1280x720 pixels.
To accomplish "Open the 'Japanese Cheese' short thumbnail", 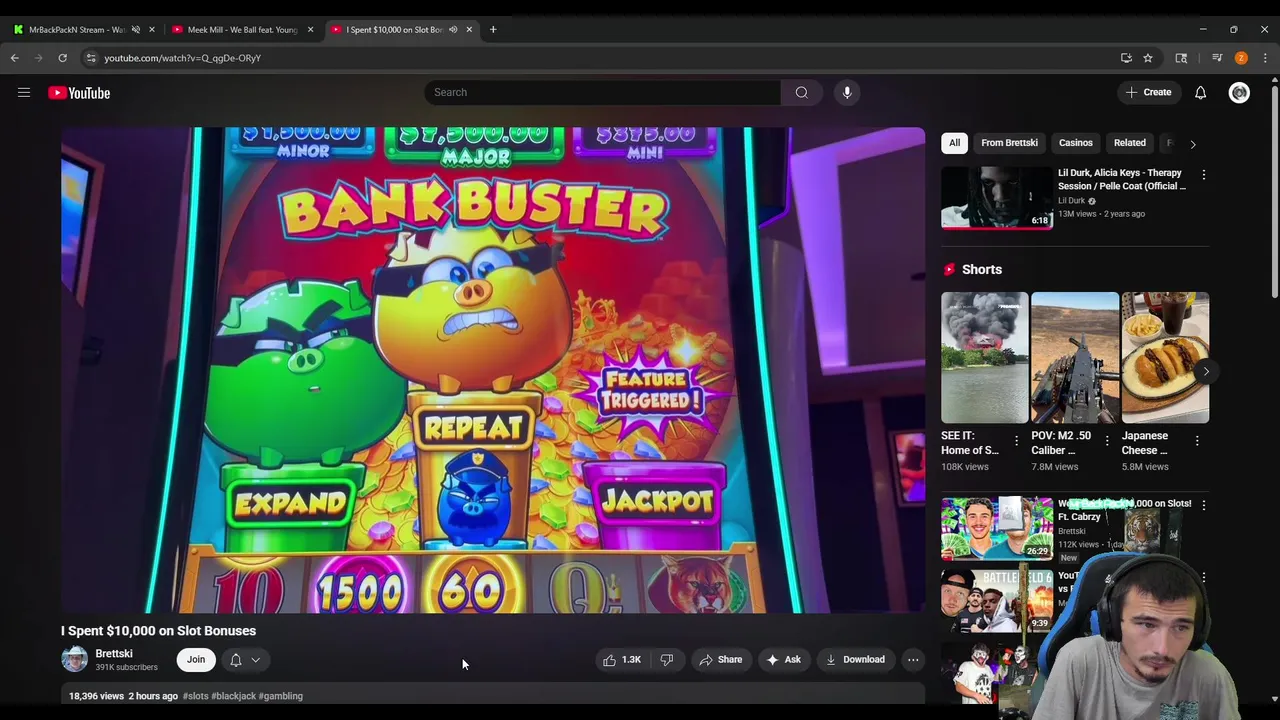I will pyautogui.click(x=1165, y=358).
